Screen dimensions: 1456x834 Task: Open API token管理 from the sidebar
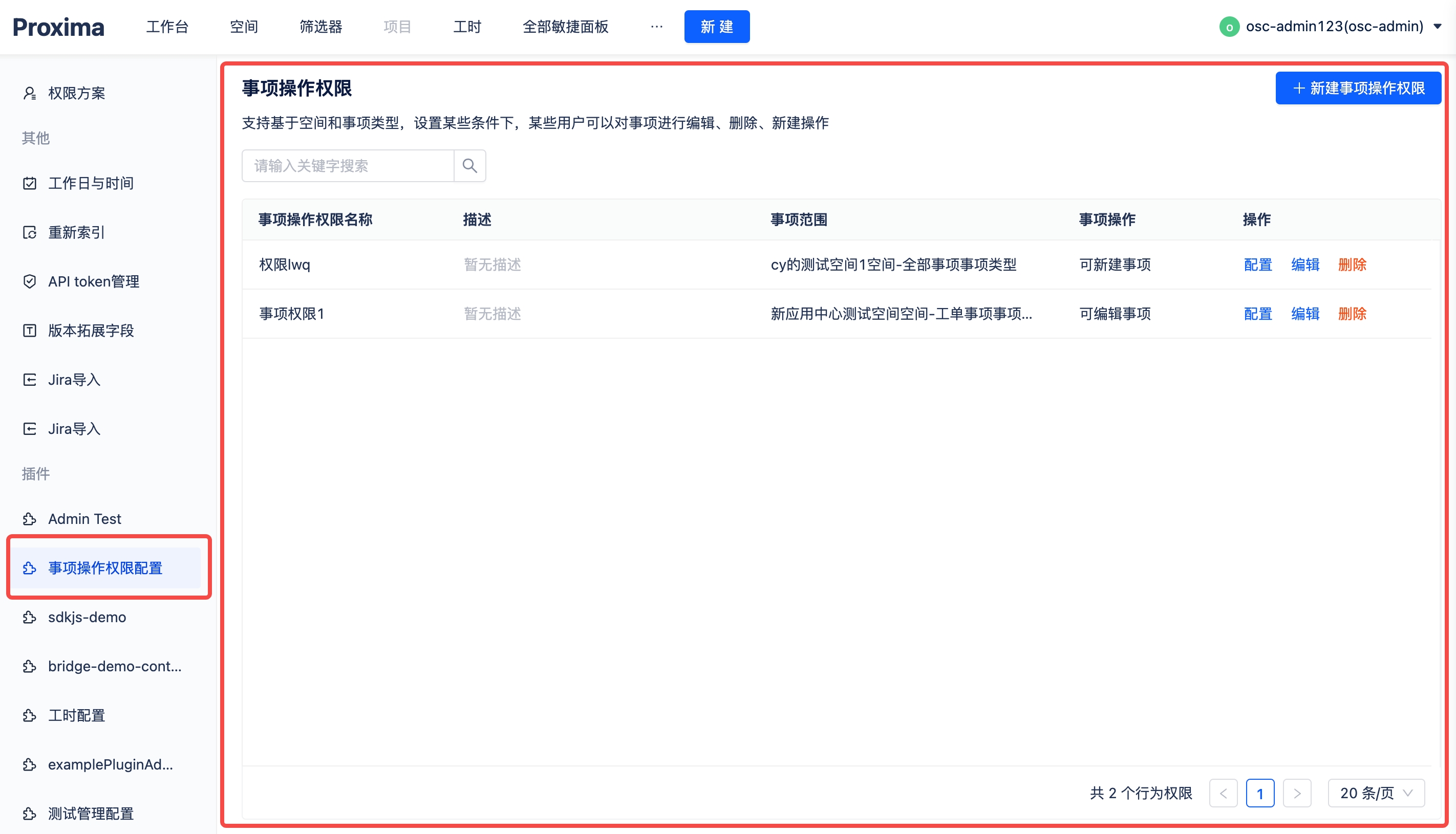(93, 281)
